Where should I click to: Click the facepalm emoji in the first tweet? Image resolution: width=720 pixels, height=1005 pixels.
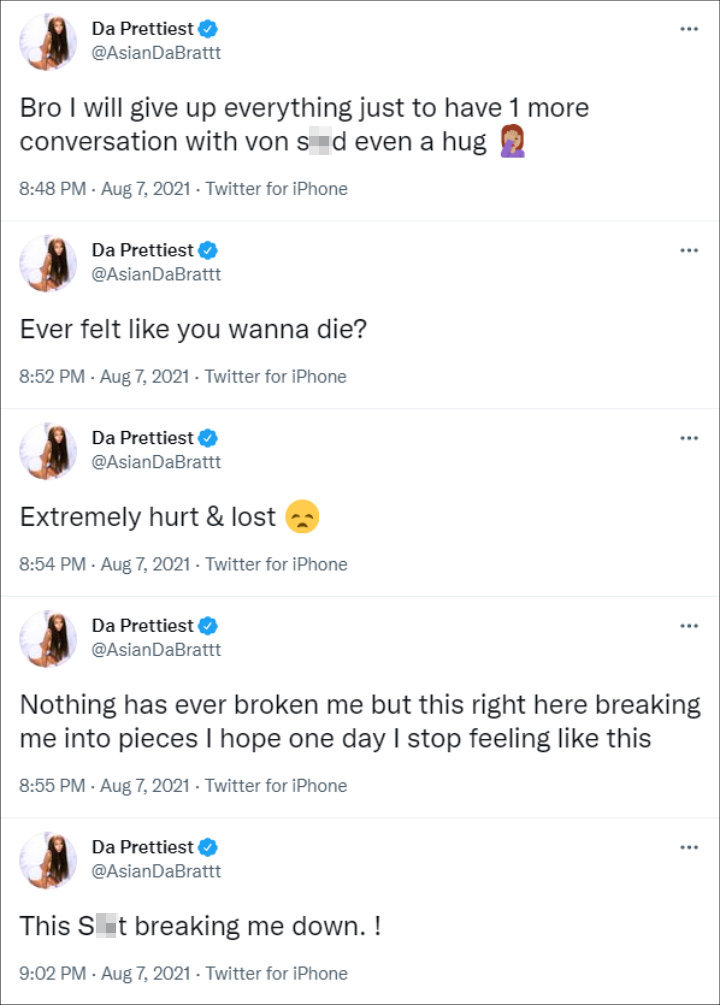tap(512, 142)
